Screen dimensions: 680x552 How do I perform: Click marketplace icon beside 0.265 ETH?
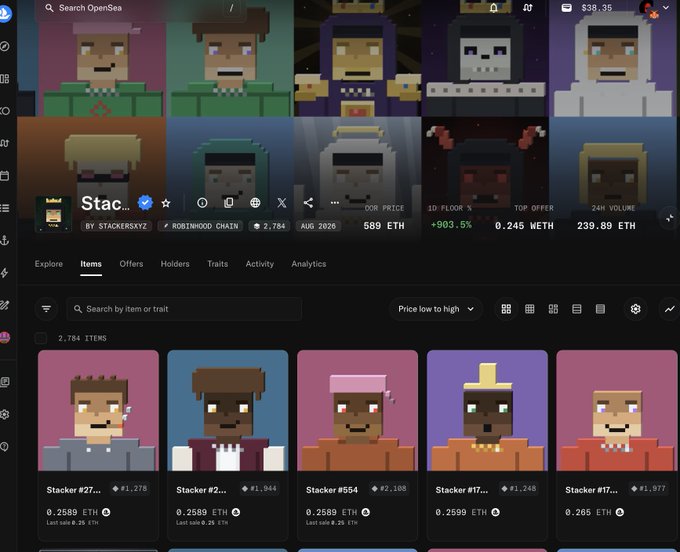[620, 512]
